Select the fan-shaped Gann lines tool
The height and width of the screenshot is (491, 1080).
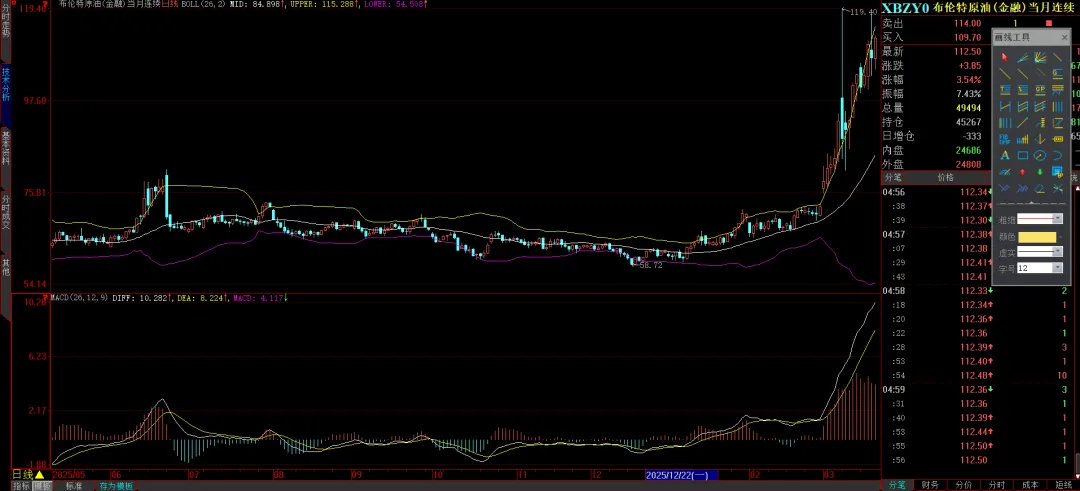tap(1040, 57)
